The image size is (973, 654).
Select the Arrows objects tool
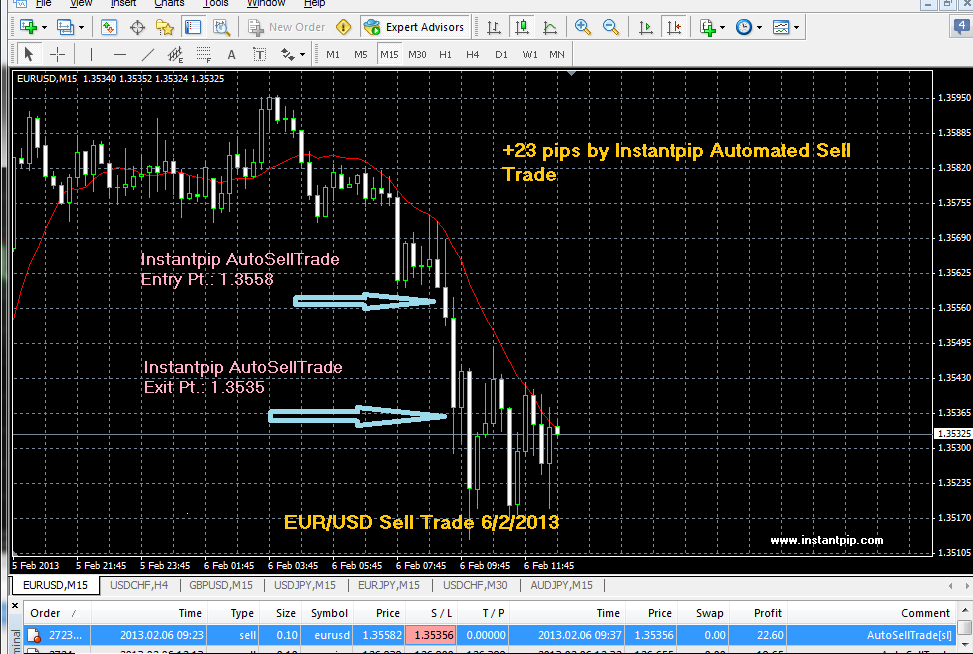tap(287, 55)
